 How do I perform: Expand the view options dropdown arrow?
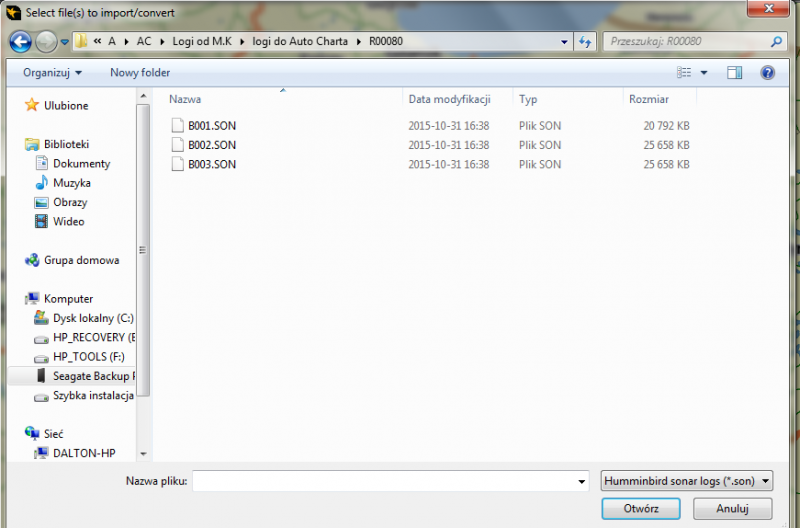704,72
